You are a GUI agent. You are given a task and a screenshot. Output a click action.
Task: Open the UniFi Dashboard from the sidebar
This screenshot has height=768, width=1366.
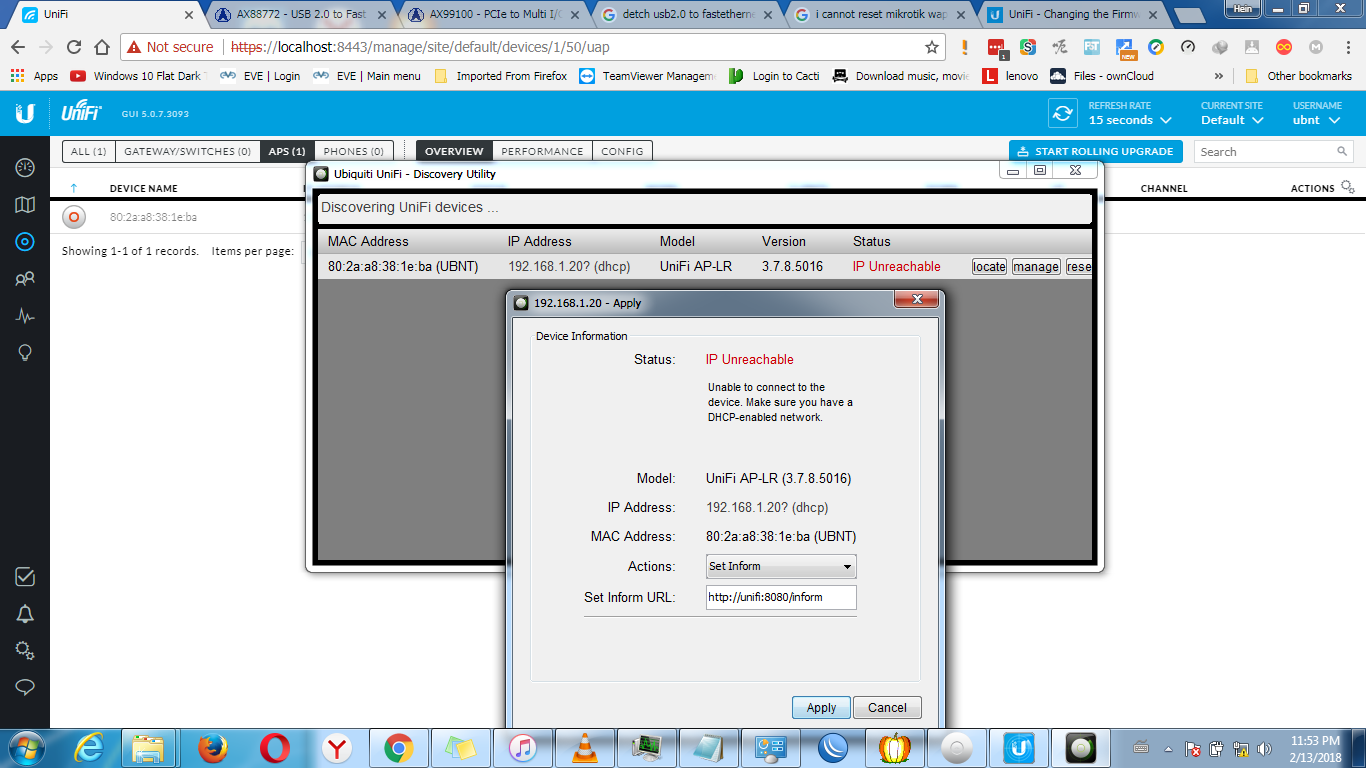pos(25,167)
